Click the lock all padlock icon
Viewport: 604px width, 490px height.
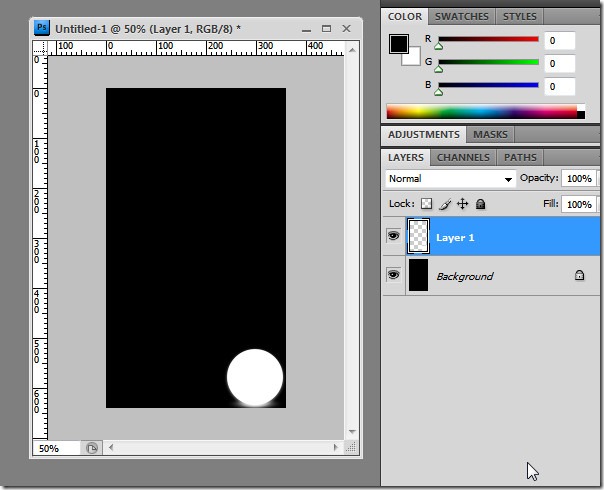point(480,204)
